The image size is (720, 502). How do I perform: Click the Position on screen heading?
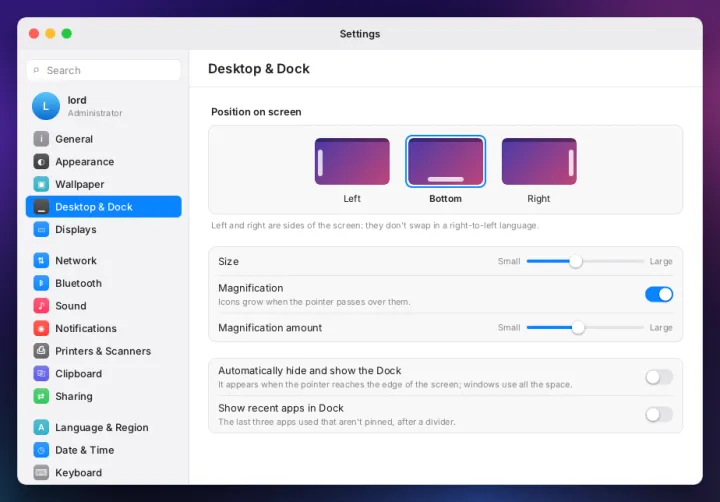pyautogui.click(x=256, y=112)
